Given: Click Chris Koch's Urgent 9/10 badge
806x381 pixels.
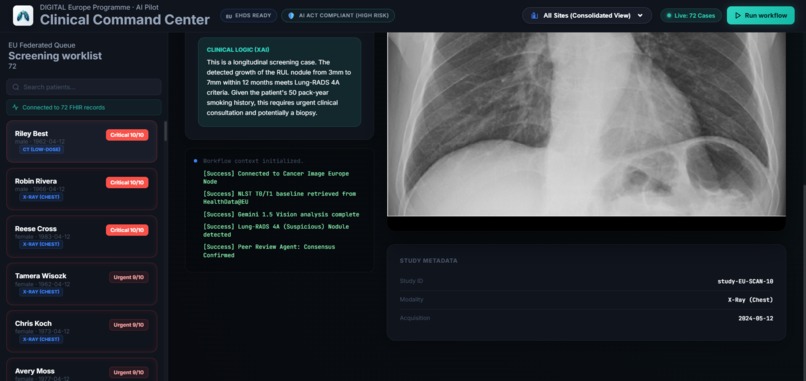Looking at the screenshot, I should click(129, 324).
